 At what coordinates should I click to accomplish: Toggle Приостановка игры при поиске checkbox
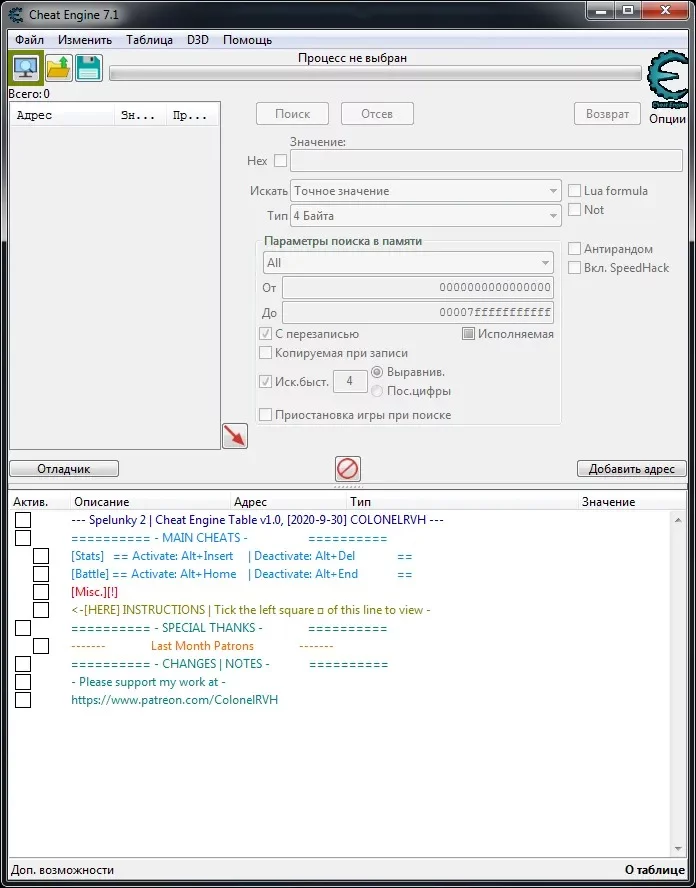coord(265,415)
